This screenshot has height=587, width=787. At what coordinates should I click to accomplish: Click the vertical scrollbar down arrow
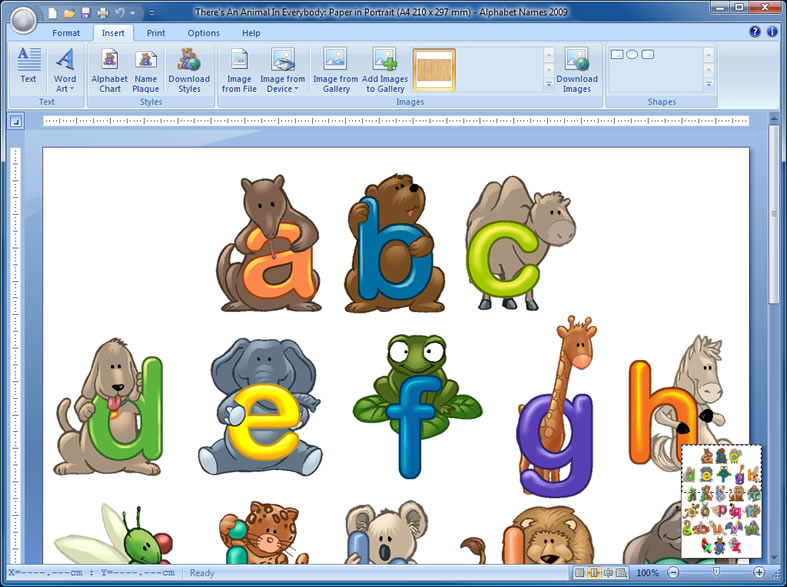[x=773, y=558]
